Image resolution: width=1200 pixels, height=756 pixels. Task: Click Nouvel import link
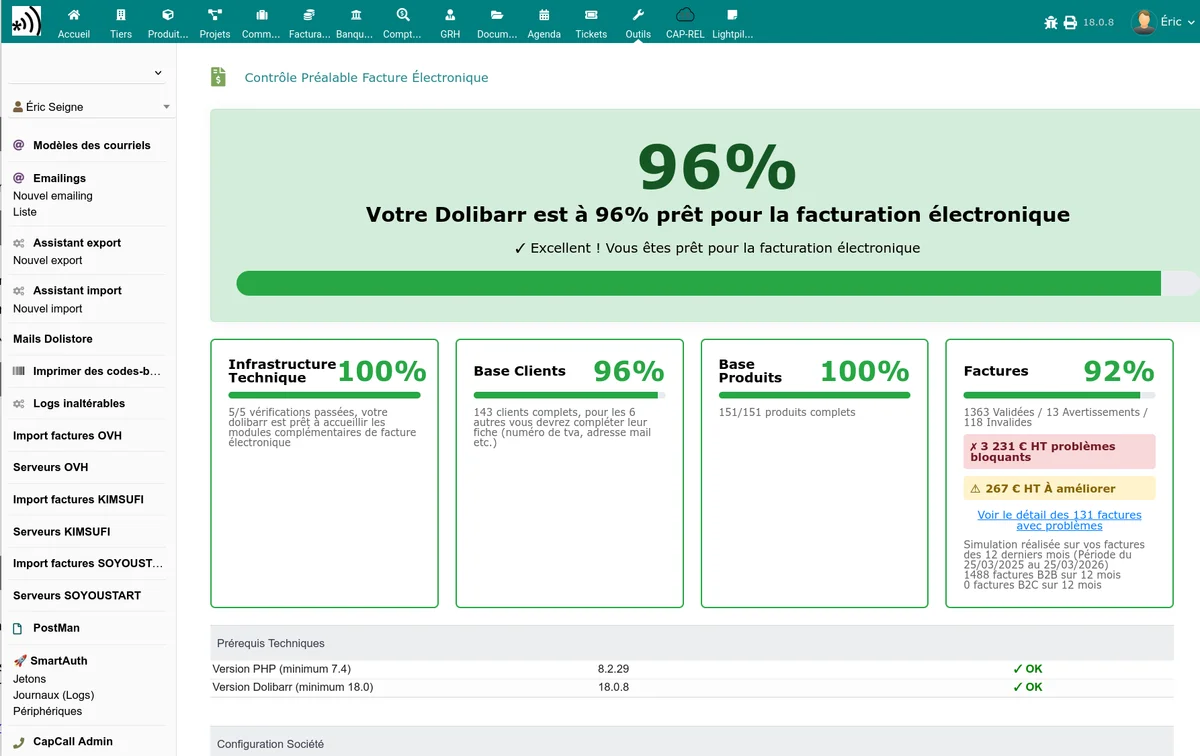pyautogui.click(x=48, y=308)
